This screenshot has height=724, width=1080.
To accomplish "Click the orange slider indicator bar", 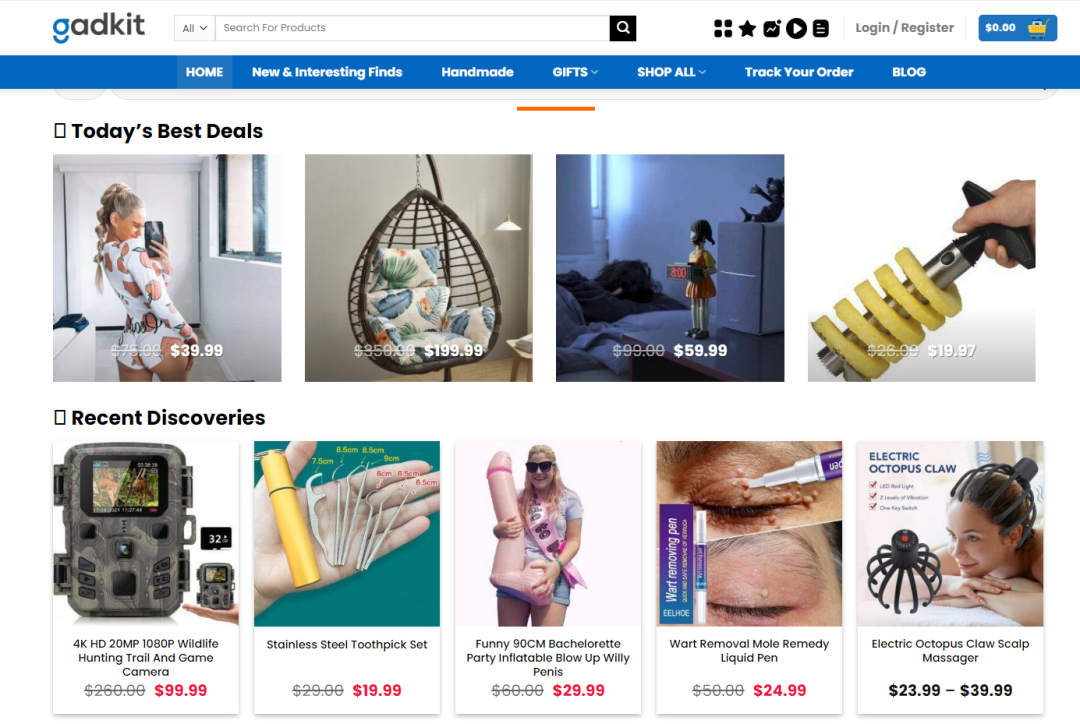I will [556, 108].
